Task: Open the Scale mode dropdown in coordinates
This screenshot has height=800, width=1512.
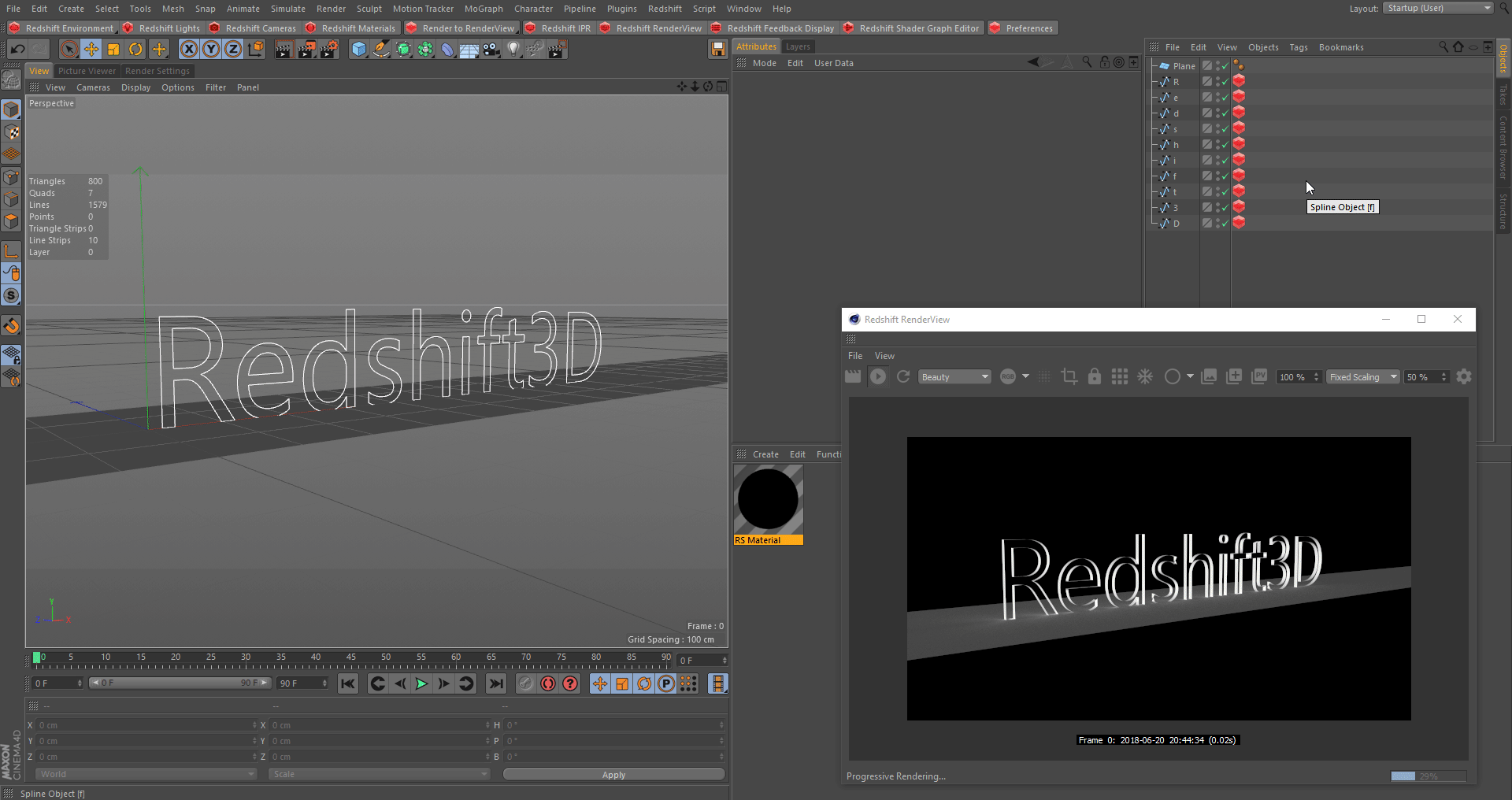Action: 379,775
